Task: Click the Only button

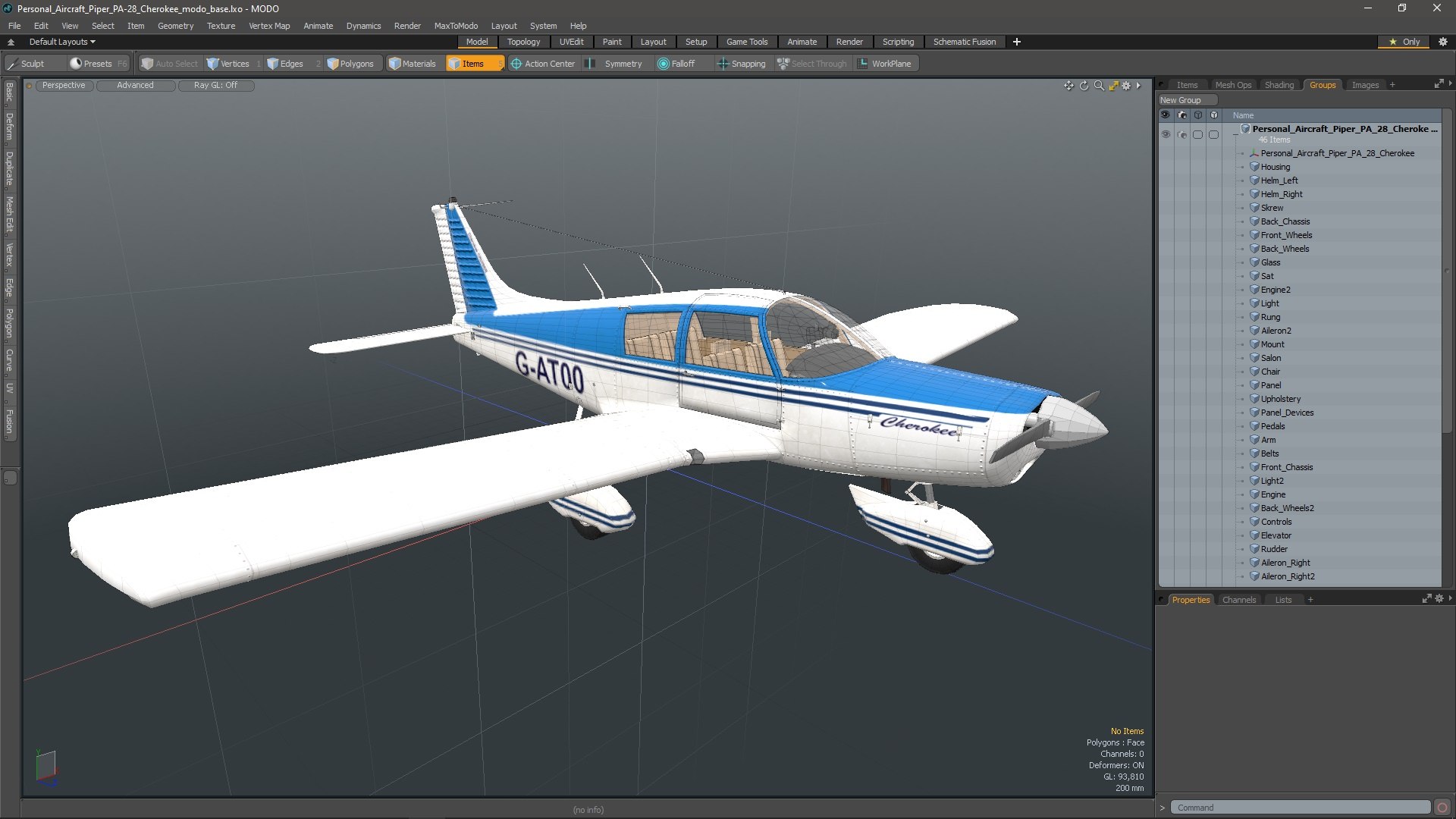Action: pos(1404,42)
